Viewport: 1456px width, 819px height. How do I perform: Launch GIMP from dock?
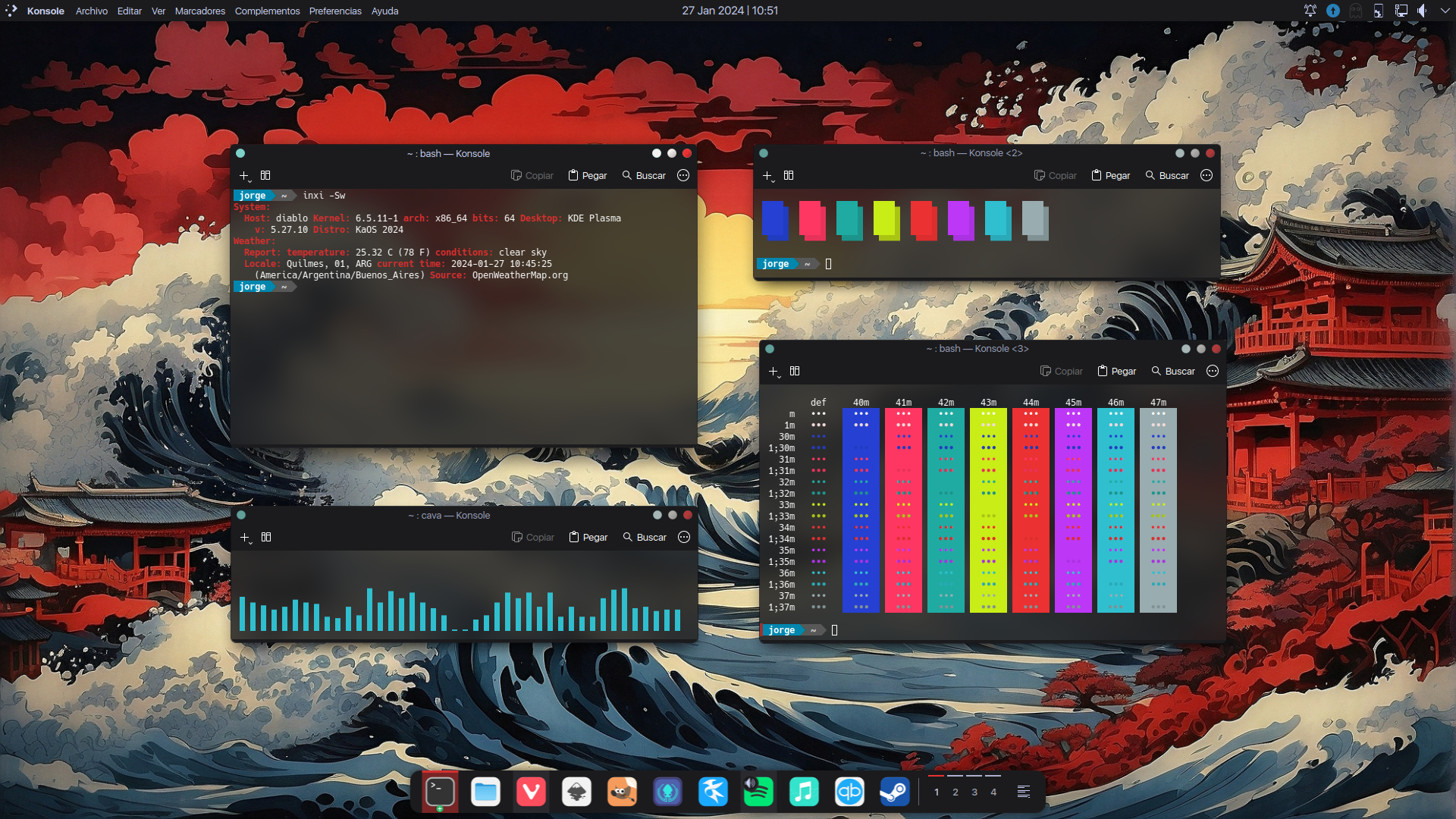[x=622, y=792]
